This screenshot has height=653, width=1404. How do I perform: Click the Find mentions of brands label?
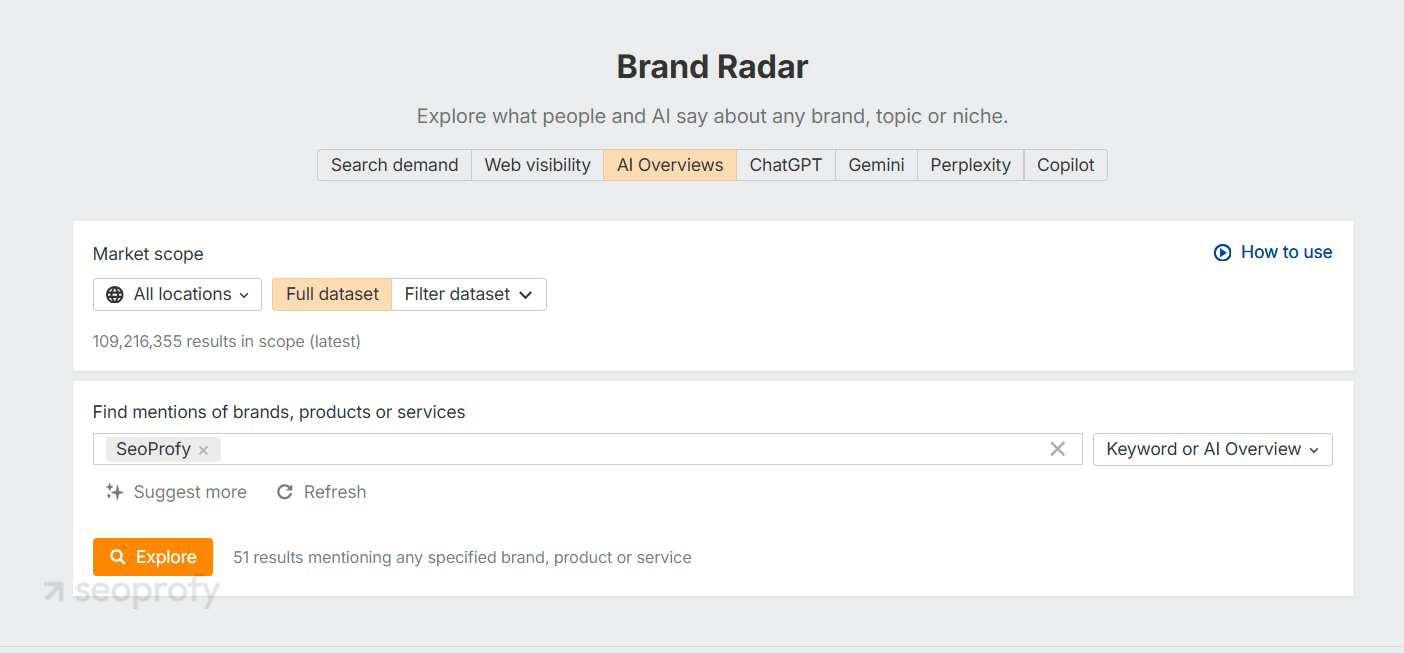[279, 412]
